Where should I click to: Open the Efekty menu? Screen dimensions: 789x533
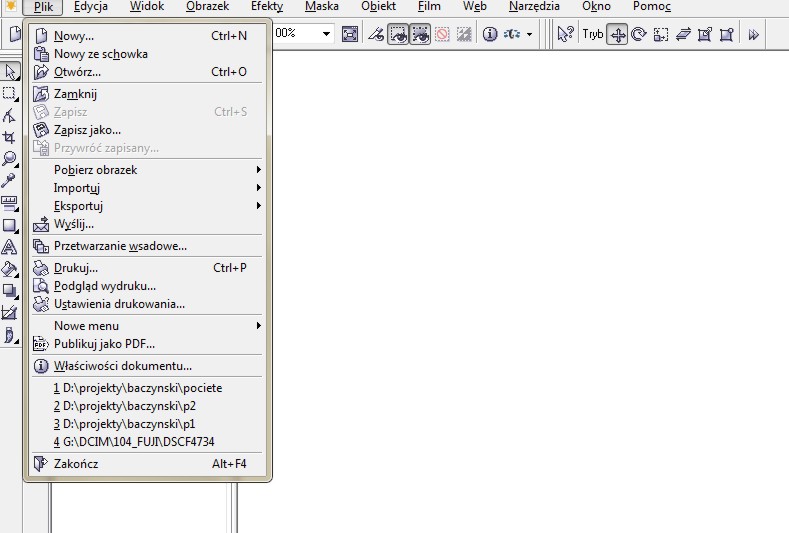pyautogui.click(x=267, y=7)
